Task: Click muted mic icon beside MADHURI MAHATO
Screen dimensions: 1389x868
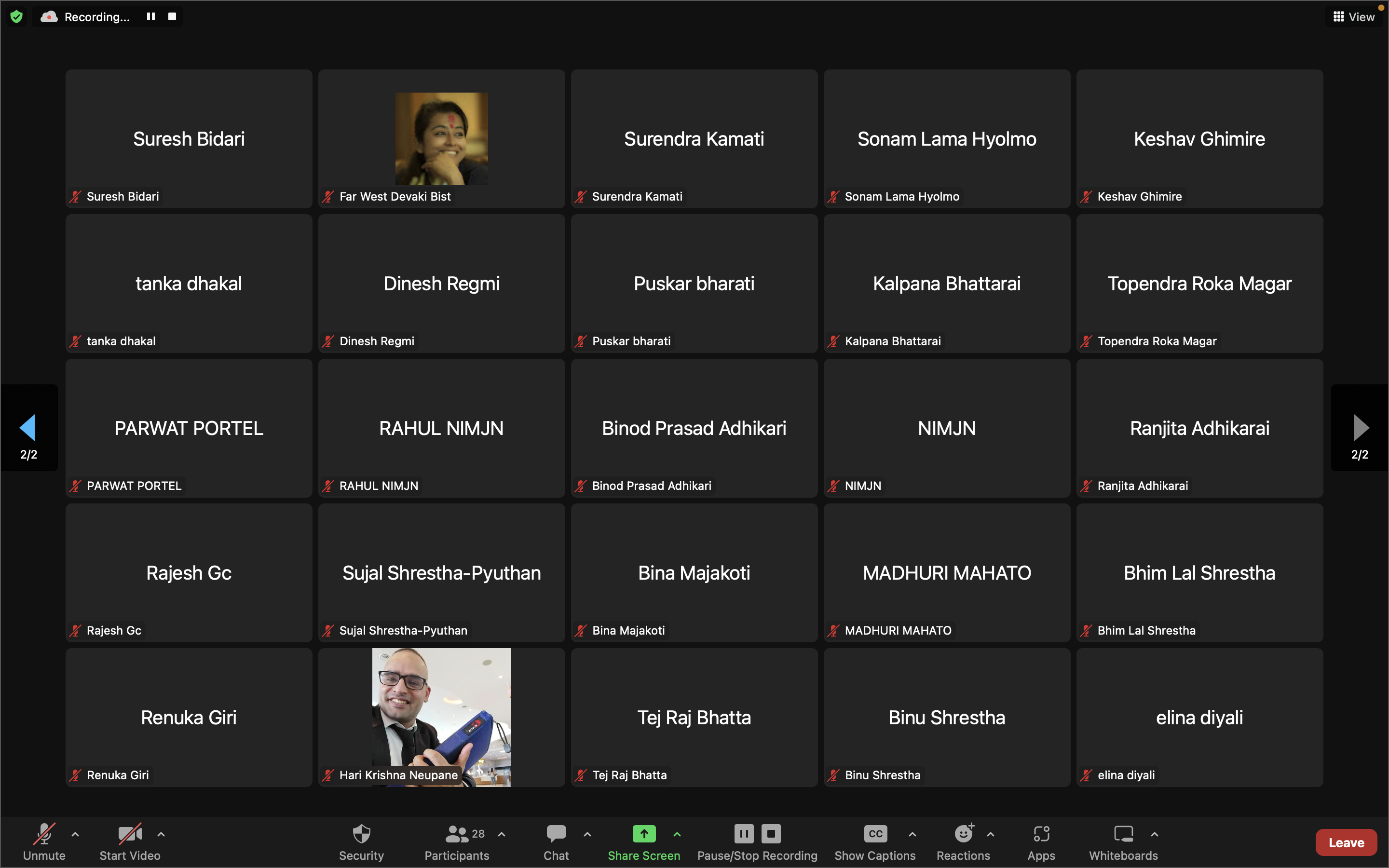Action: point(833,631)
